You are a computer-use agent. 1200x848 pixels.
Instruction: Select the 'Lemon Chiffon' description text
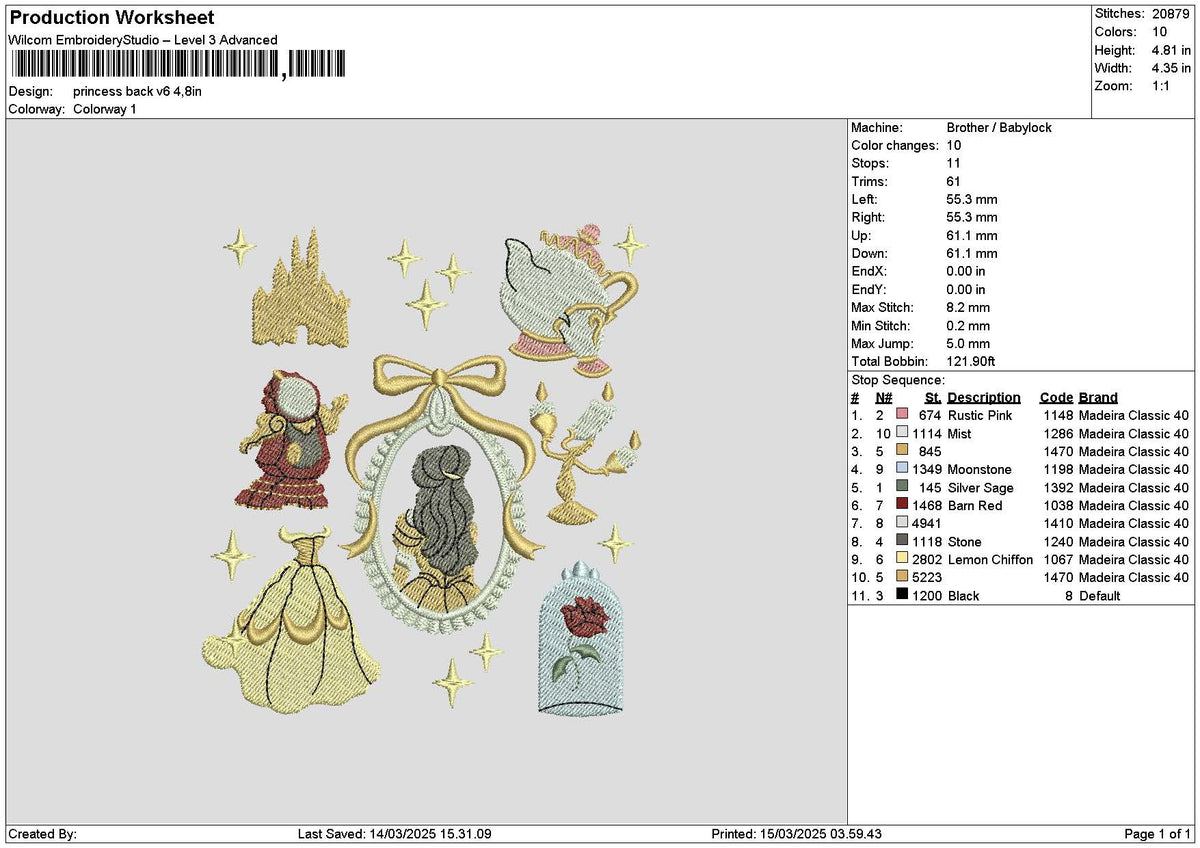point(991,560)
